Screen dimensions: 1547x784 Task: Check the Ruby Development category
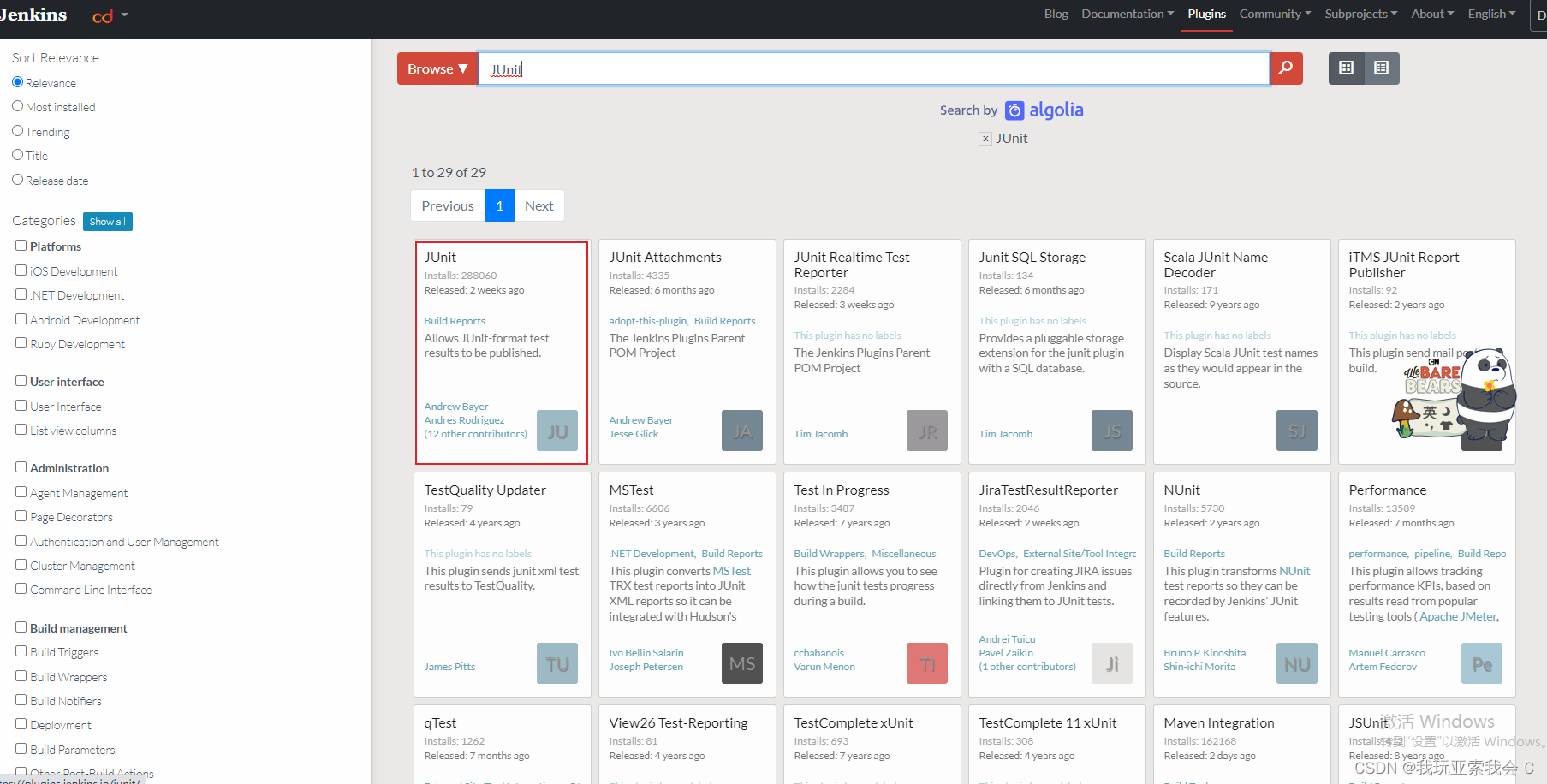(x=21, y=343)
